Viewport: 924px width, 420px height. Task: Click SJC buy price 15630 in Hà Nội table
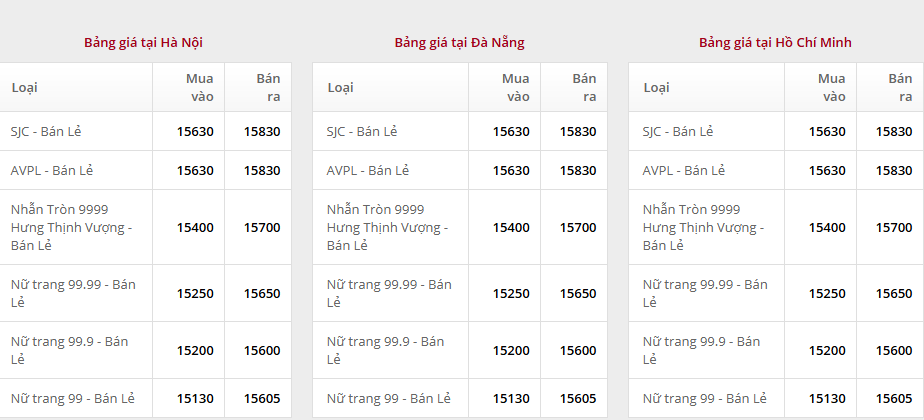pos(195,131)
